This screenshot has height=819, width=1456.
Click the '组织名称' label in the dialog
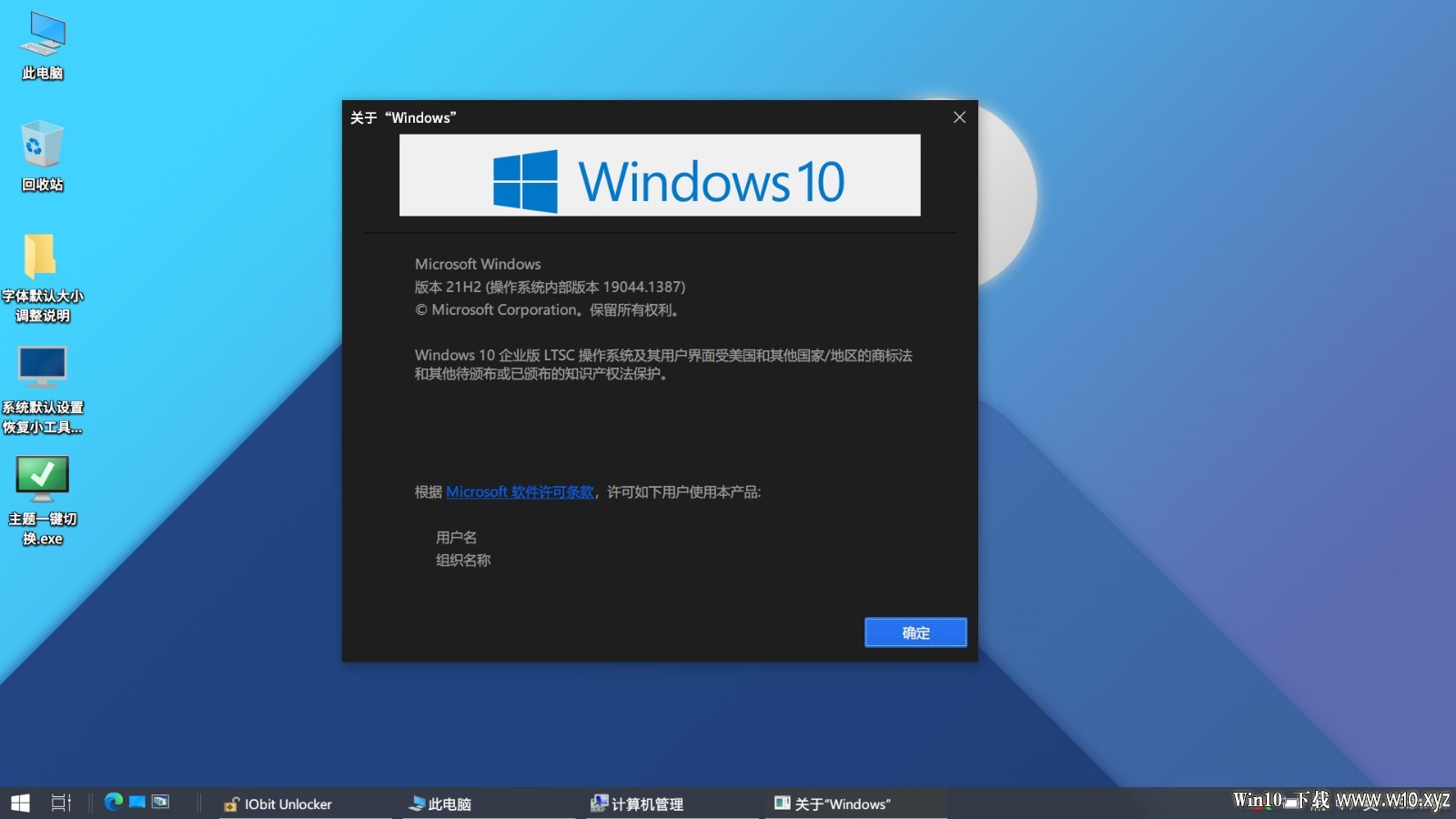[x=463, y=561]
